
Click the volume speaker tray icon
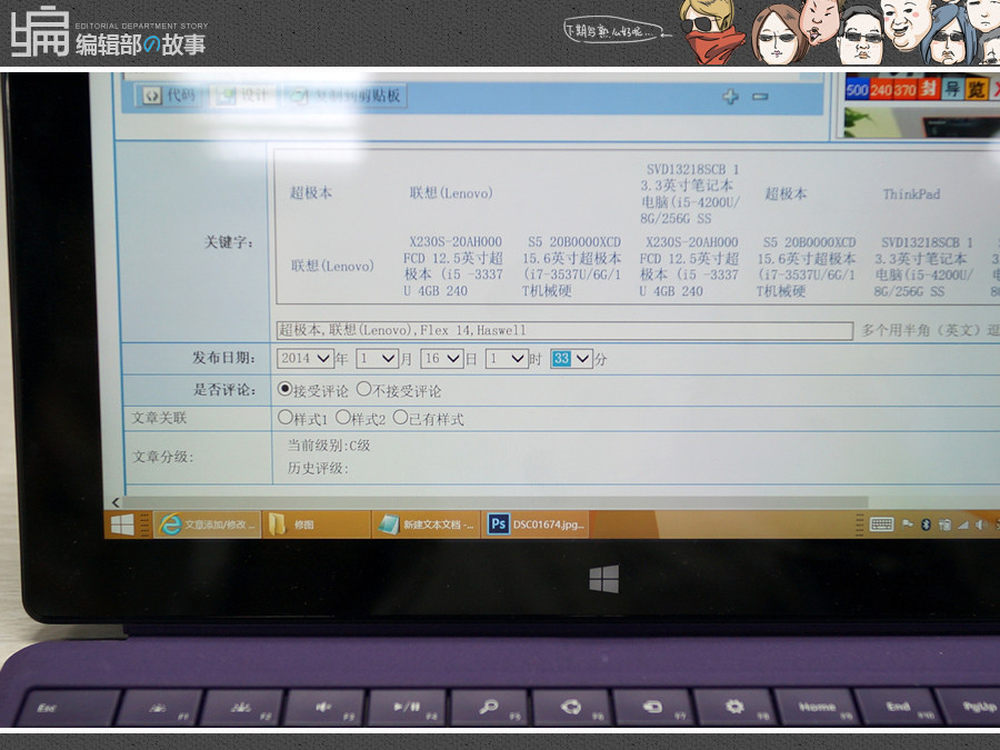981,524
